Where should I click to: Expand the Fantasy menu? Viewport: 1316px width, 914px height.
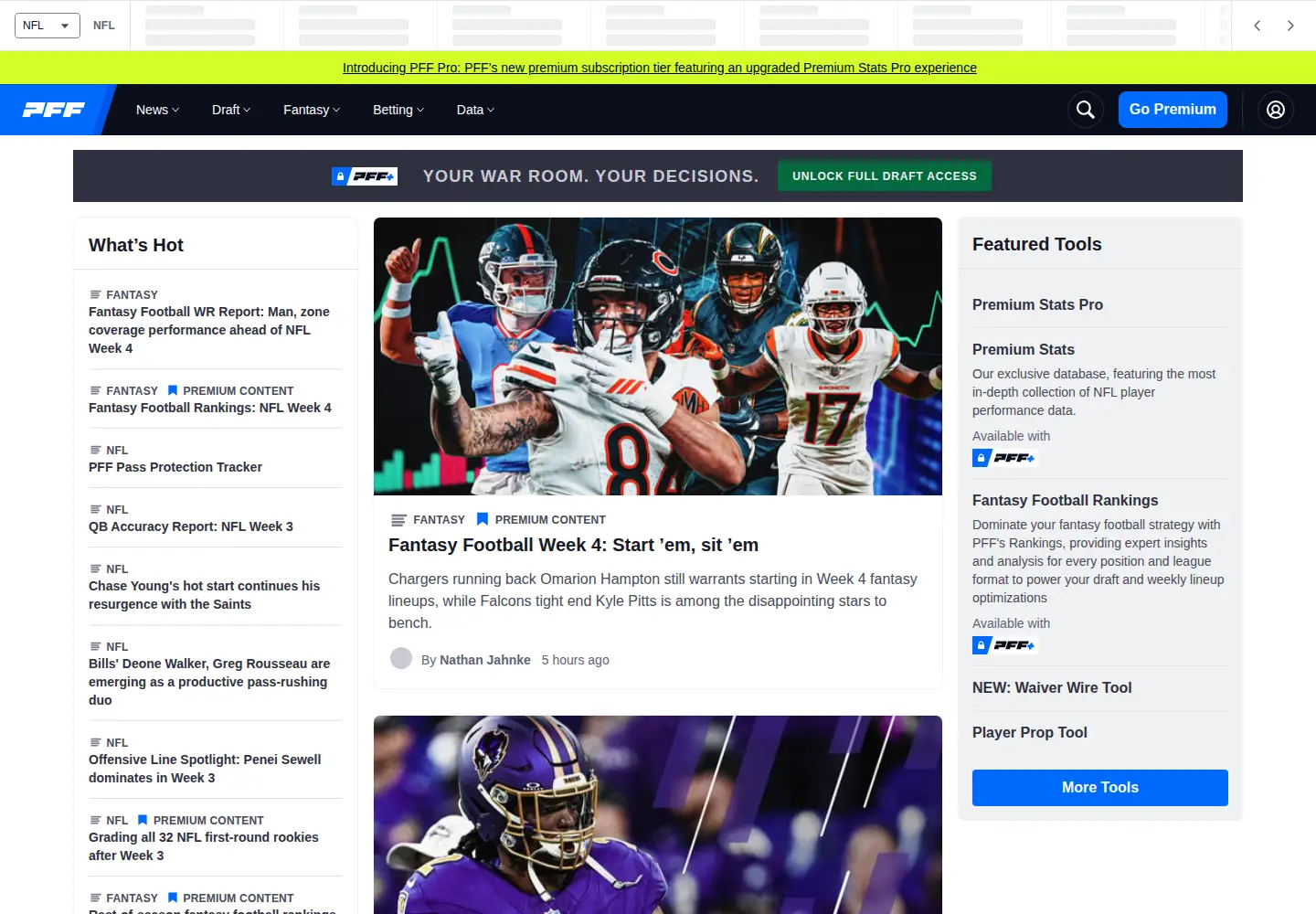coord(312,110)
